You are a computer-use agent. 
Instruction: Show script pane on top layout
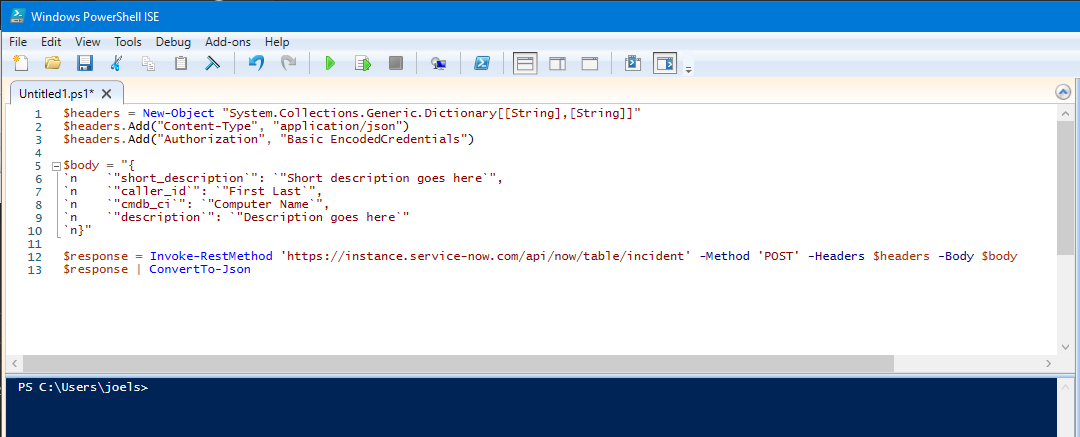[x=526, y=63]
